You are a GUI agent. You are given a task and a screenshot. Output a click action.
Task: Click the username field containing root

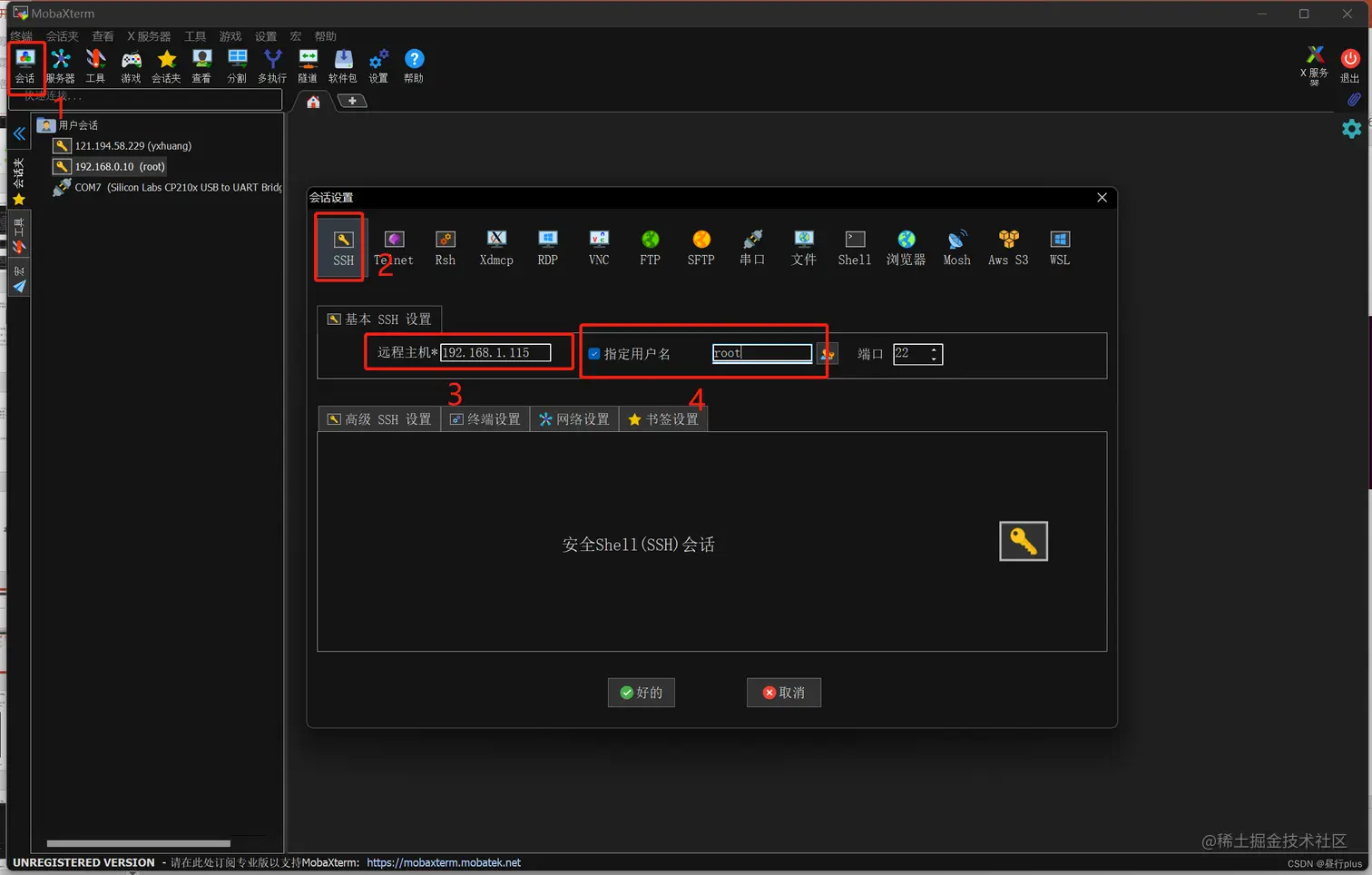click(x=762, y=353)
